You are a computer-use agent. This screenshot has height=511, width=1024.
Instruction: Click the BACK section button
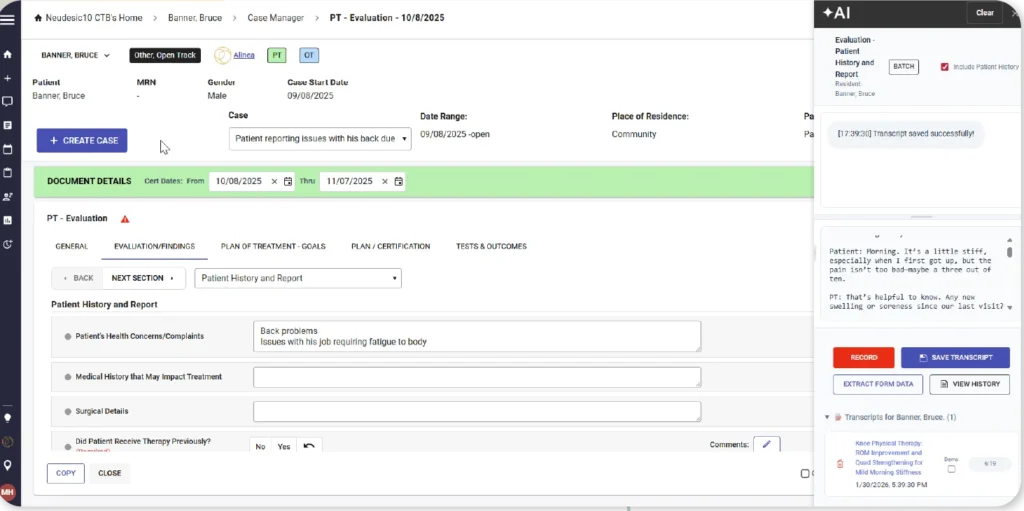[78, 278]
